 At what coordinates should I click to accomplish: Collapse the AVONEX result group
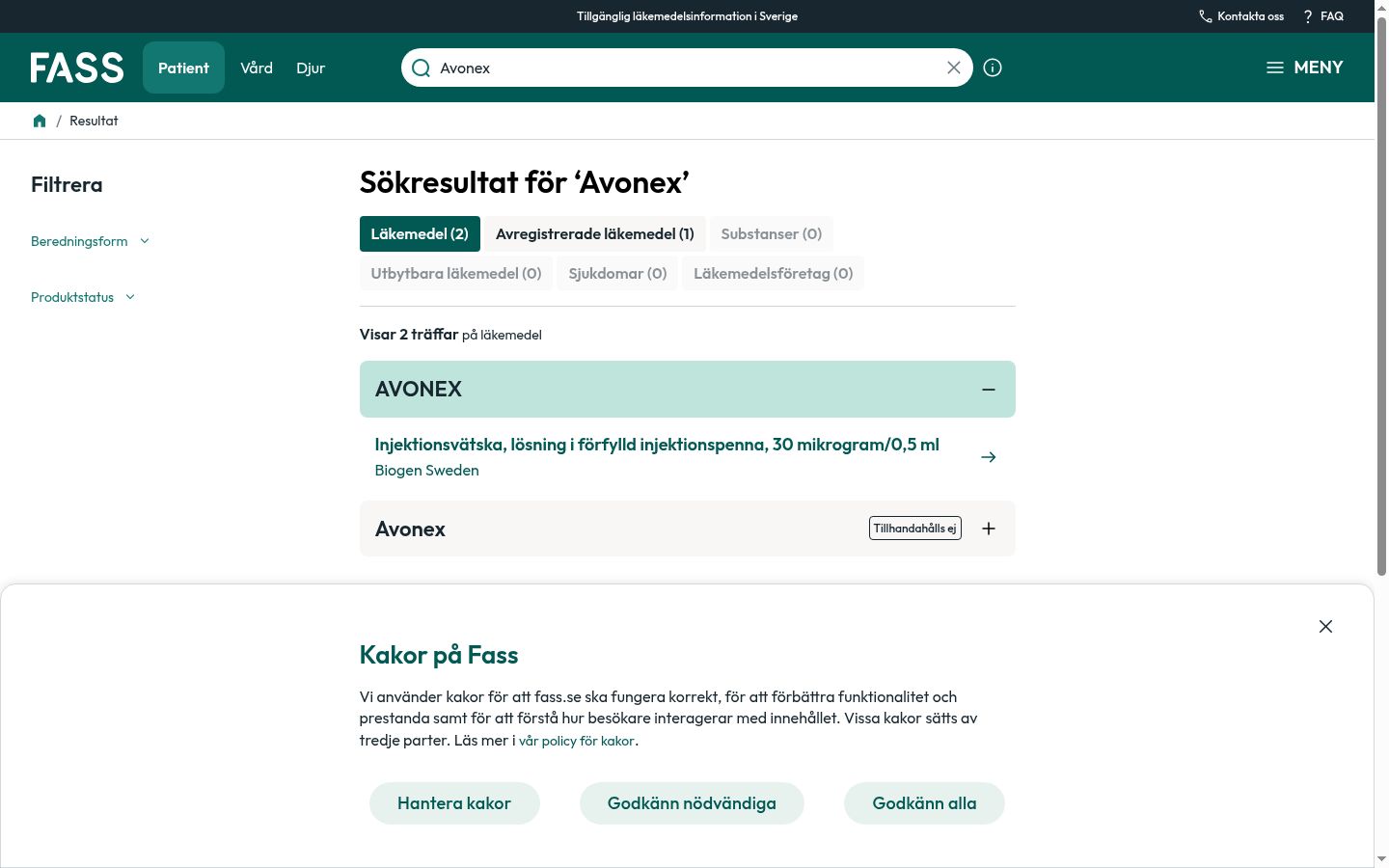click(x=989, y=390)
